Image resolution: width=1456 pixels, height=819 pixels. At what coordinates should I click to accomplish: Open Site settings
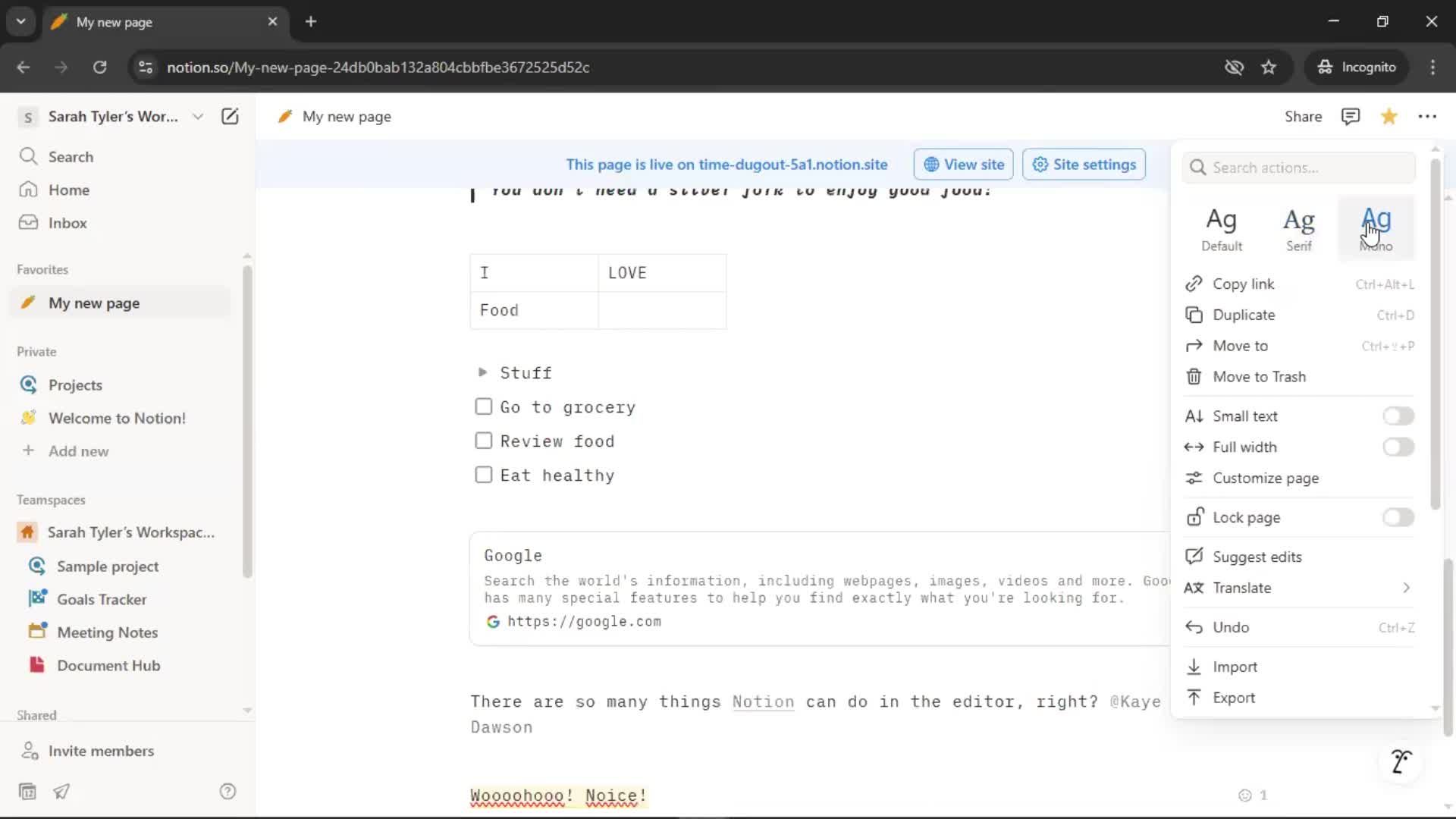click(1084, 165)
